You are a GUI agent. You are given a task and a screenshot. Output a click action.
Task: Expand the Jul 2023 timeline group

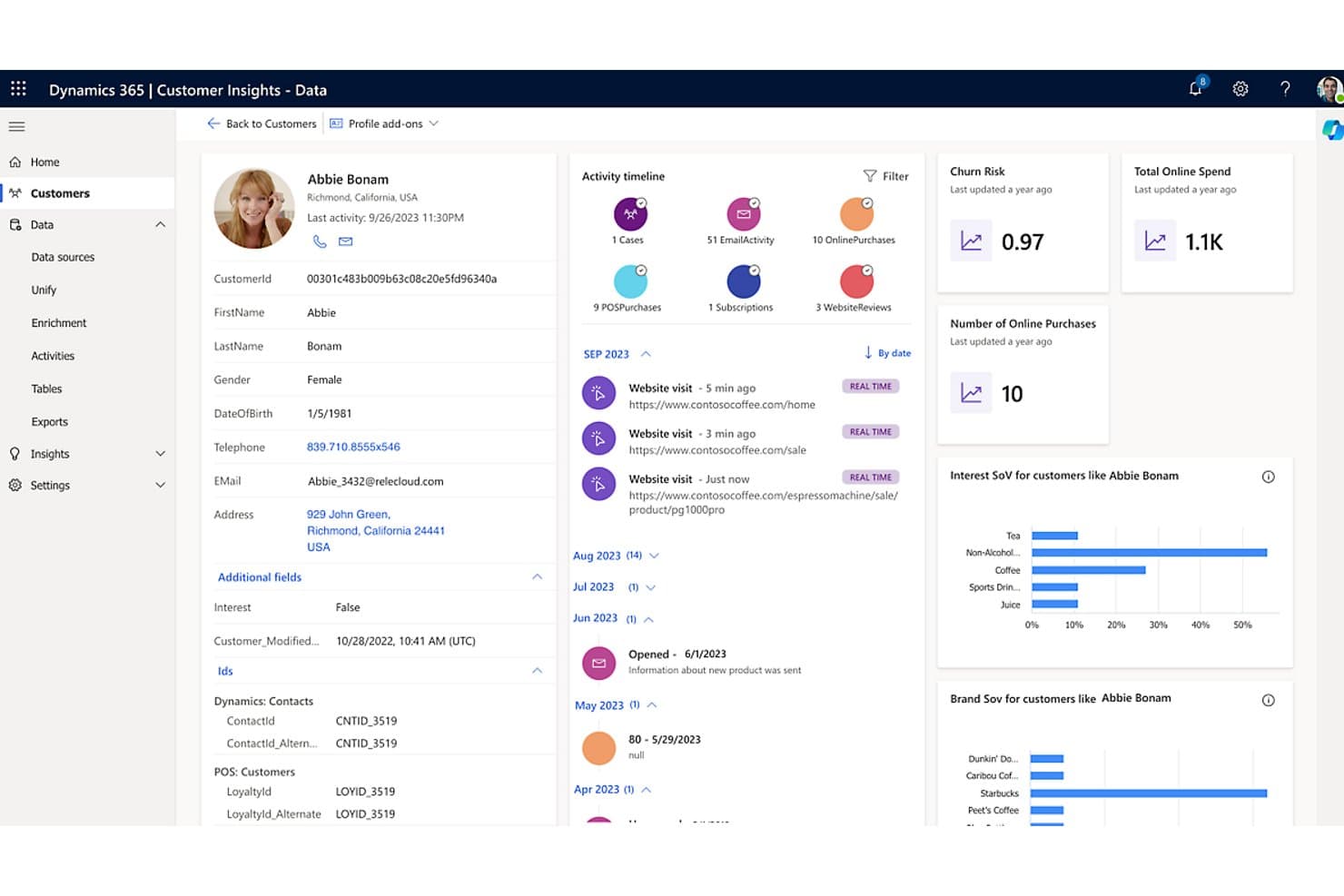pyautogui.click(x=650, y=587)
